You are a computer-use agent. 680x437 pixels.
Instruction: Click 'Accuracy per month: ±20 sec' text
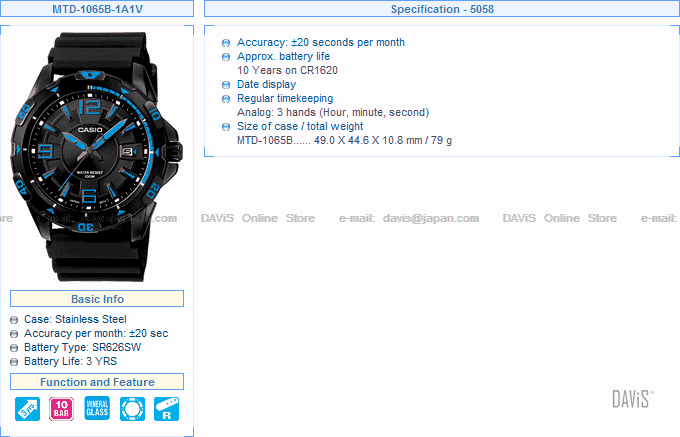click(x=96, y=333)
